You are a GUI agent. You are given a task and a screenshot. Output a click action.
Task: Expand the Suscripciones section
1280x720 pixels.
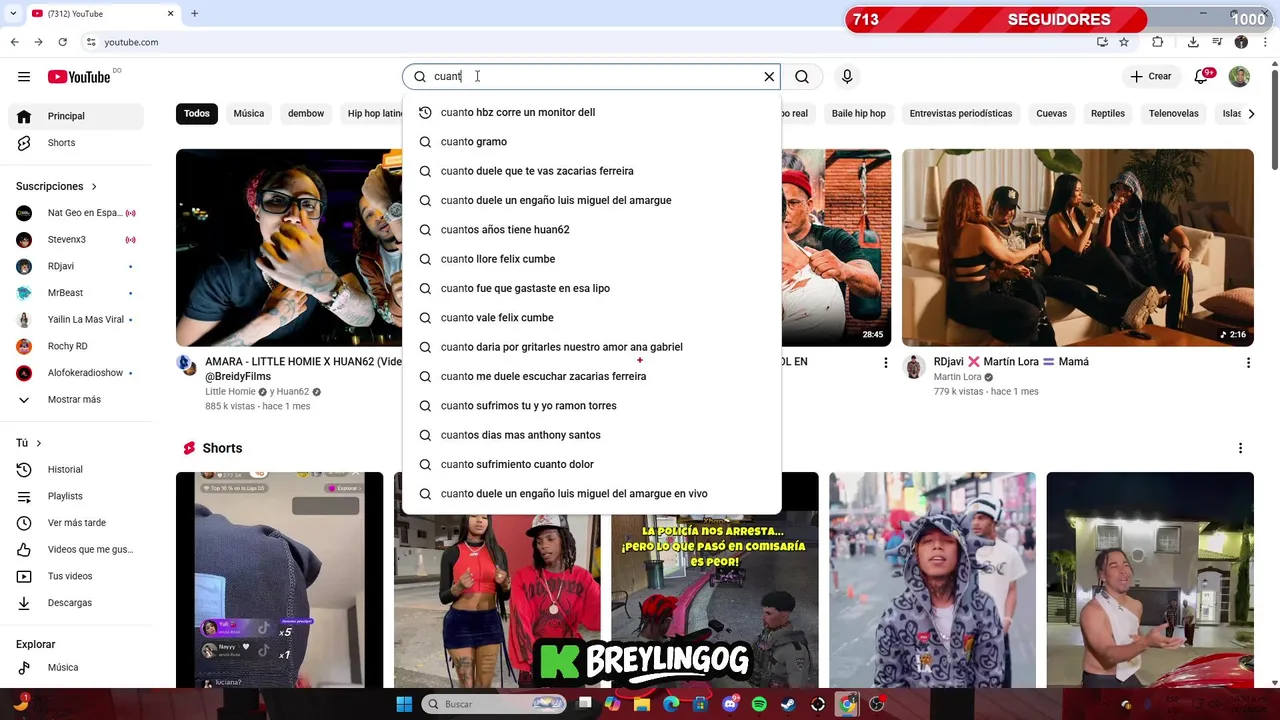click(x=57, y=186)
